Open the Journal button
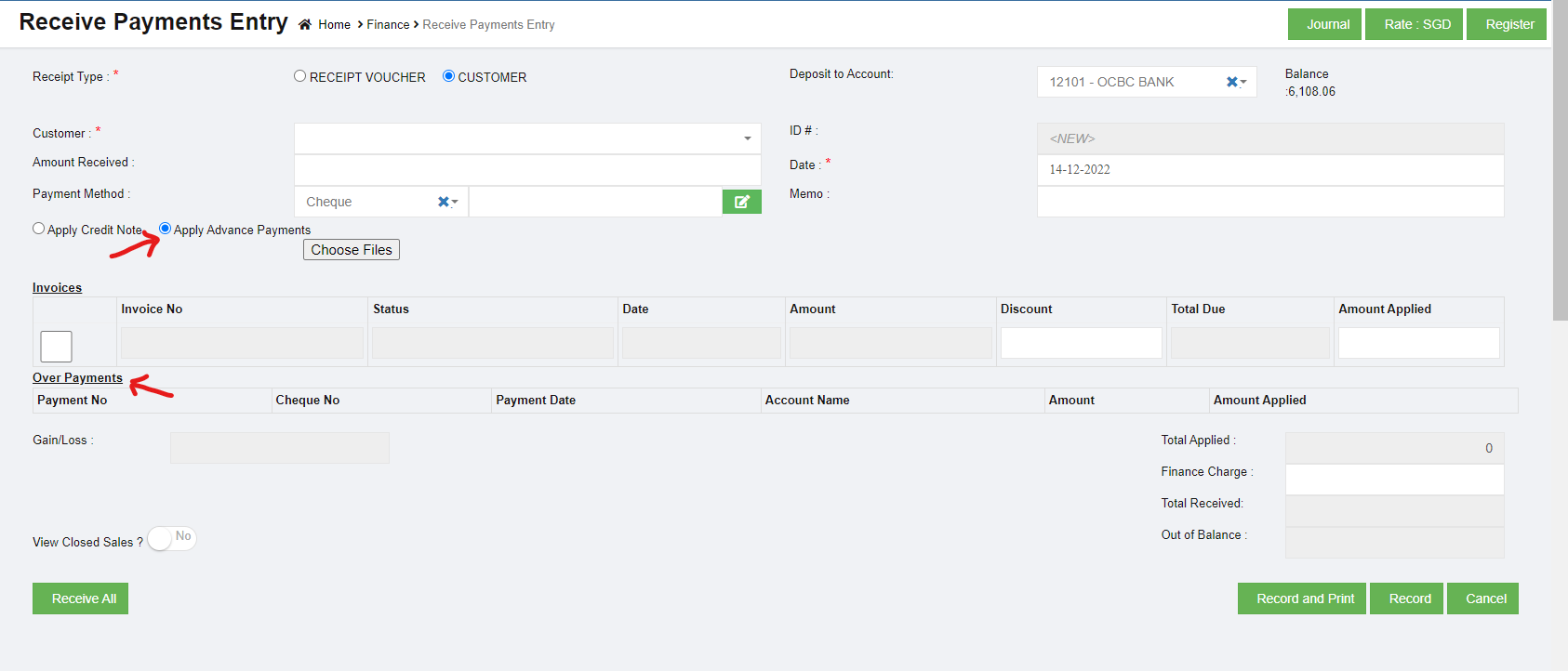The height and width of the screenshot is (671, 1568). [x=1324, y=24]
